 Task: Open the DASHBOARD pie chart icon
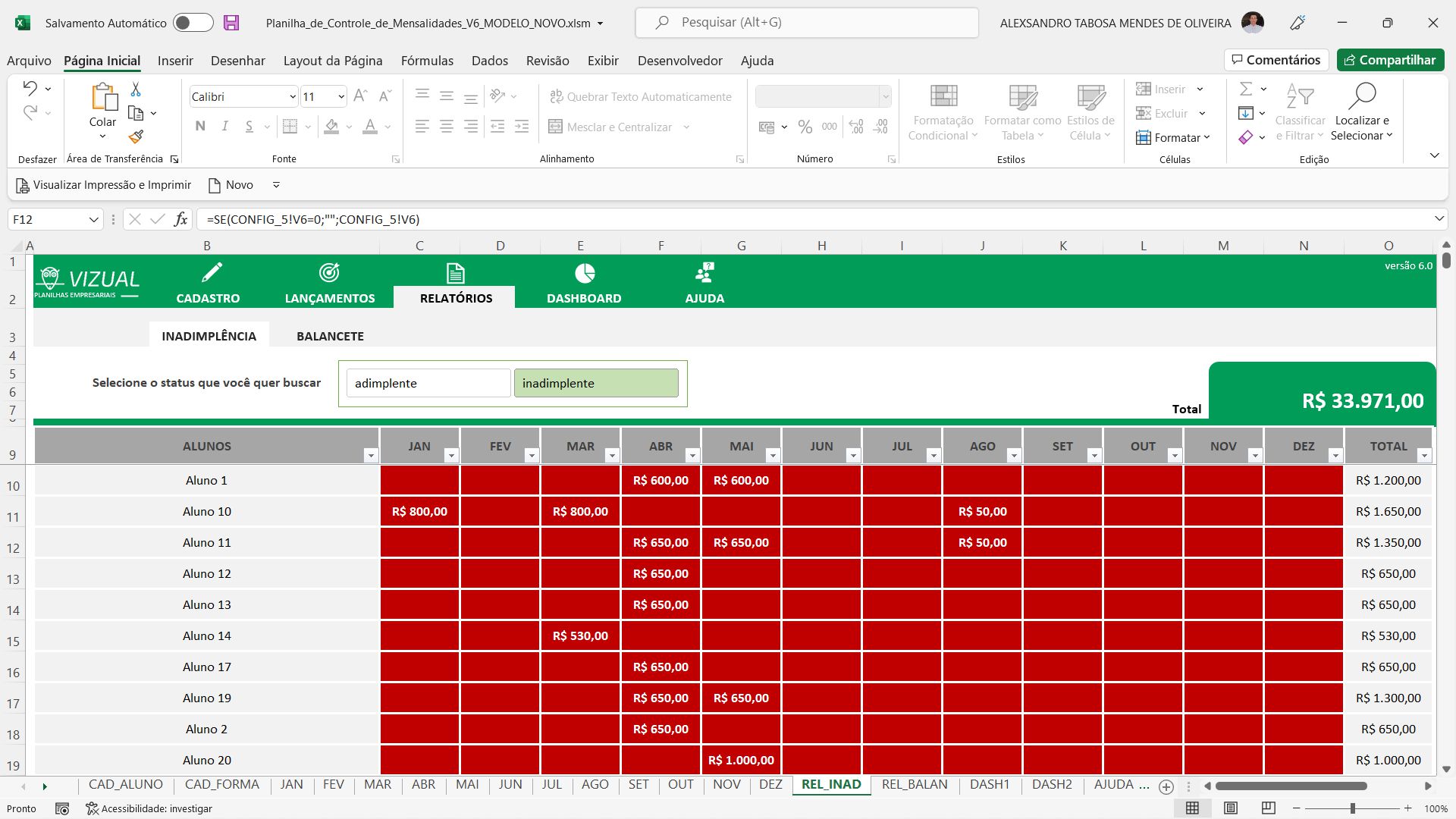click(x=584, y=273)
